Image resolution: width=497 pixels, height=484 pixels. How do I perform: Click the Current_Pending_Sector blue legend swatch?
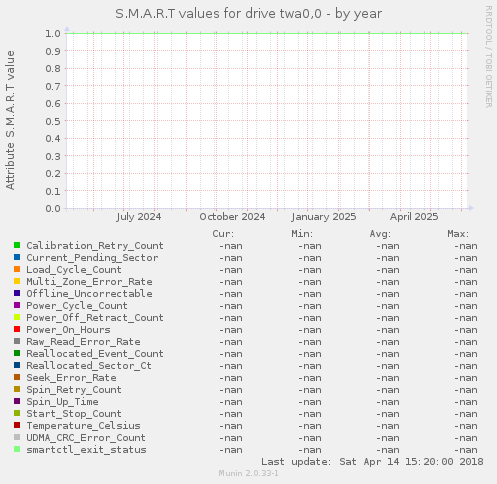click(x=17, y=257)
